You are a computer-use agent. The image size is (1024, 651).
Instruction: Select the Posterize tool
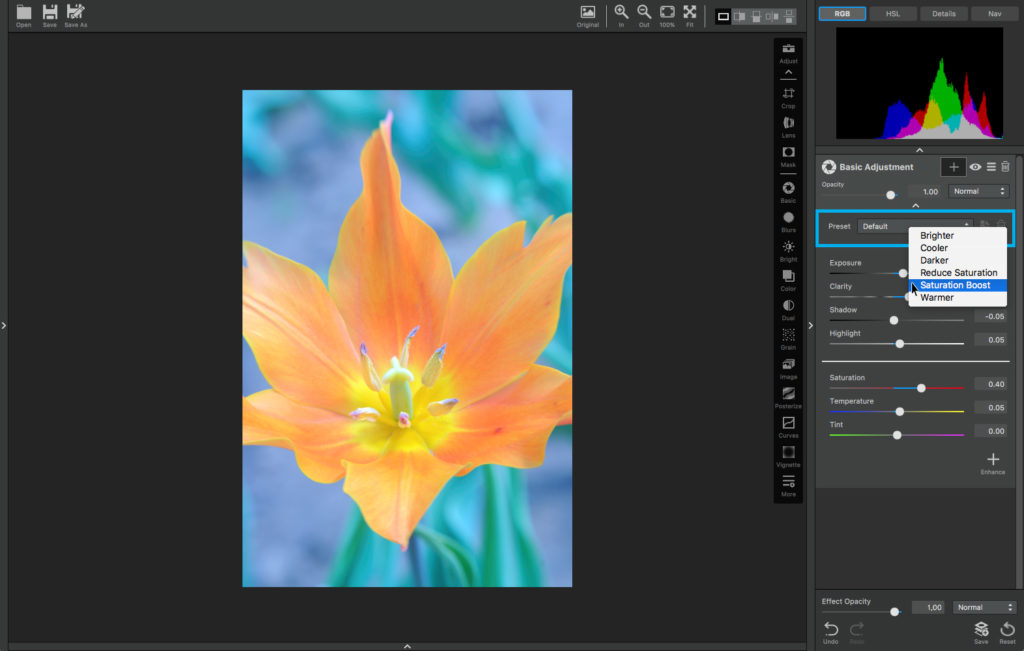pos(788,398)
